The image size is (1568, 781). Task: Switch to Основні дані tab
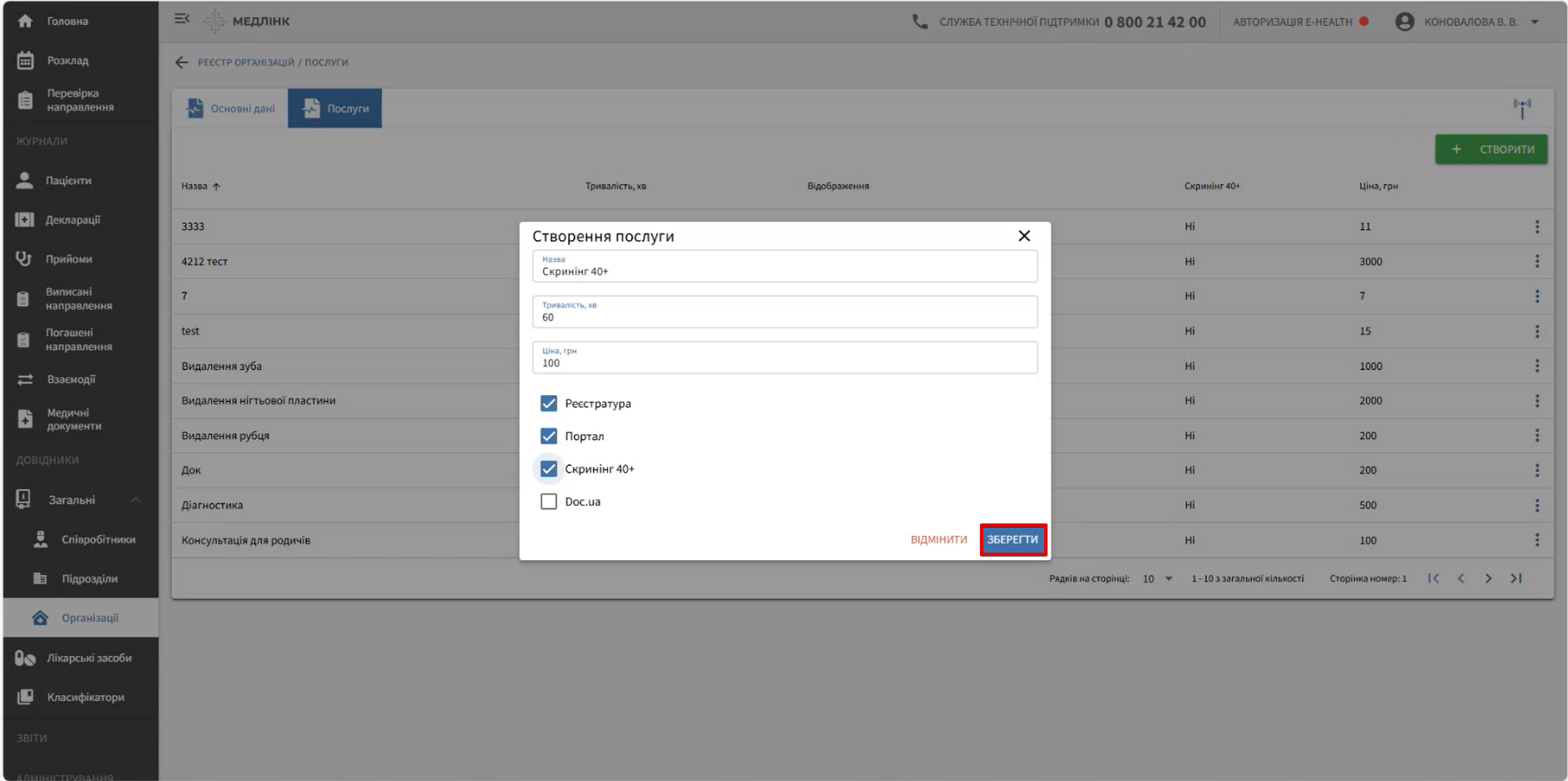(231, 108)
